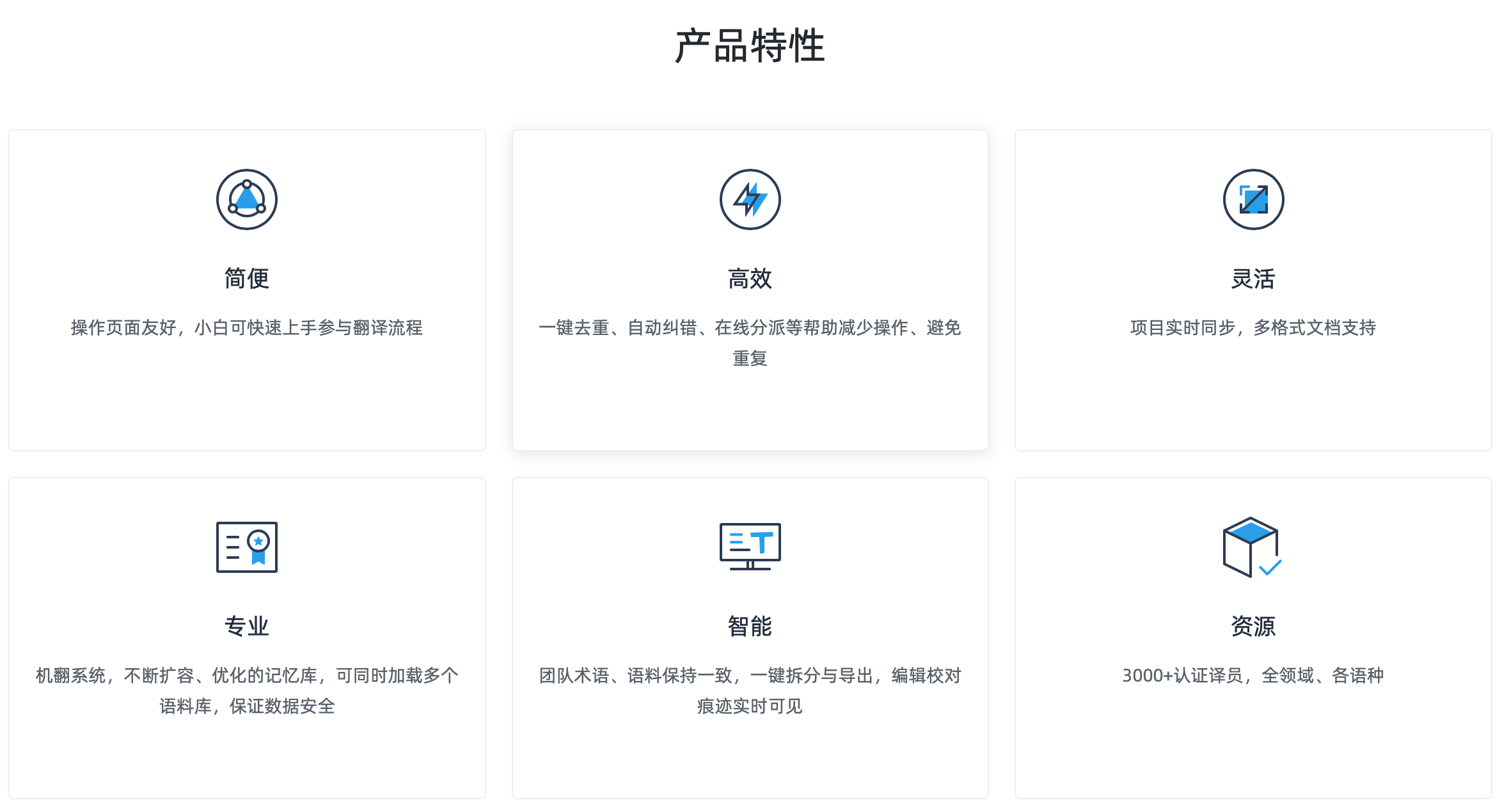Click the description 操作页面友好，小白可快速上手参与翻译流程
Image resolution: width=1502 pixels, height=812 pixels.
tap(247, 328)
